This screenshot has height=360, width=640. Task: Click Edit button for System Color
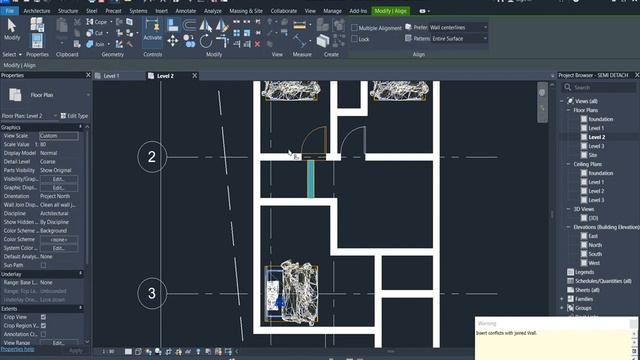point(58,248)
